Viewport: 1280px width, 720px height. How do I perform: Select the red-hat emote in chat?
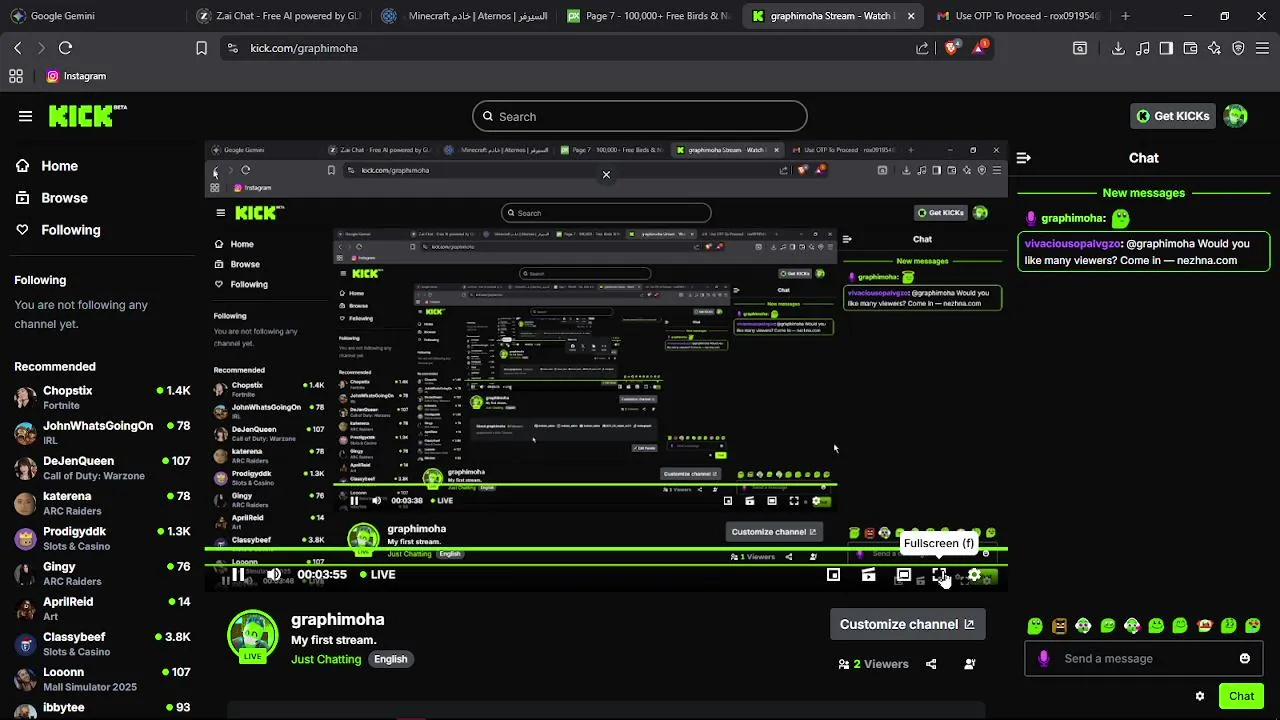coord(1204,626)
